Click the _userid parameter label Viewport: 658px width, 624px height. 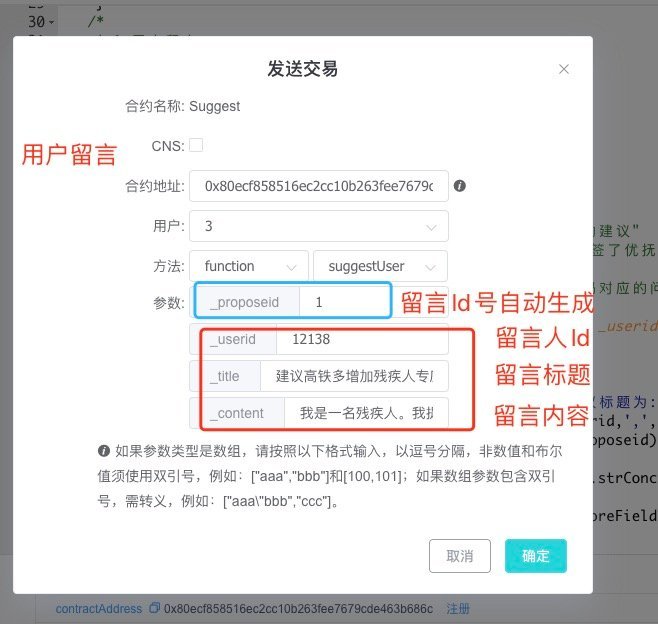232,339
